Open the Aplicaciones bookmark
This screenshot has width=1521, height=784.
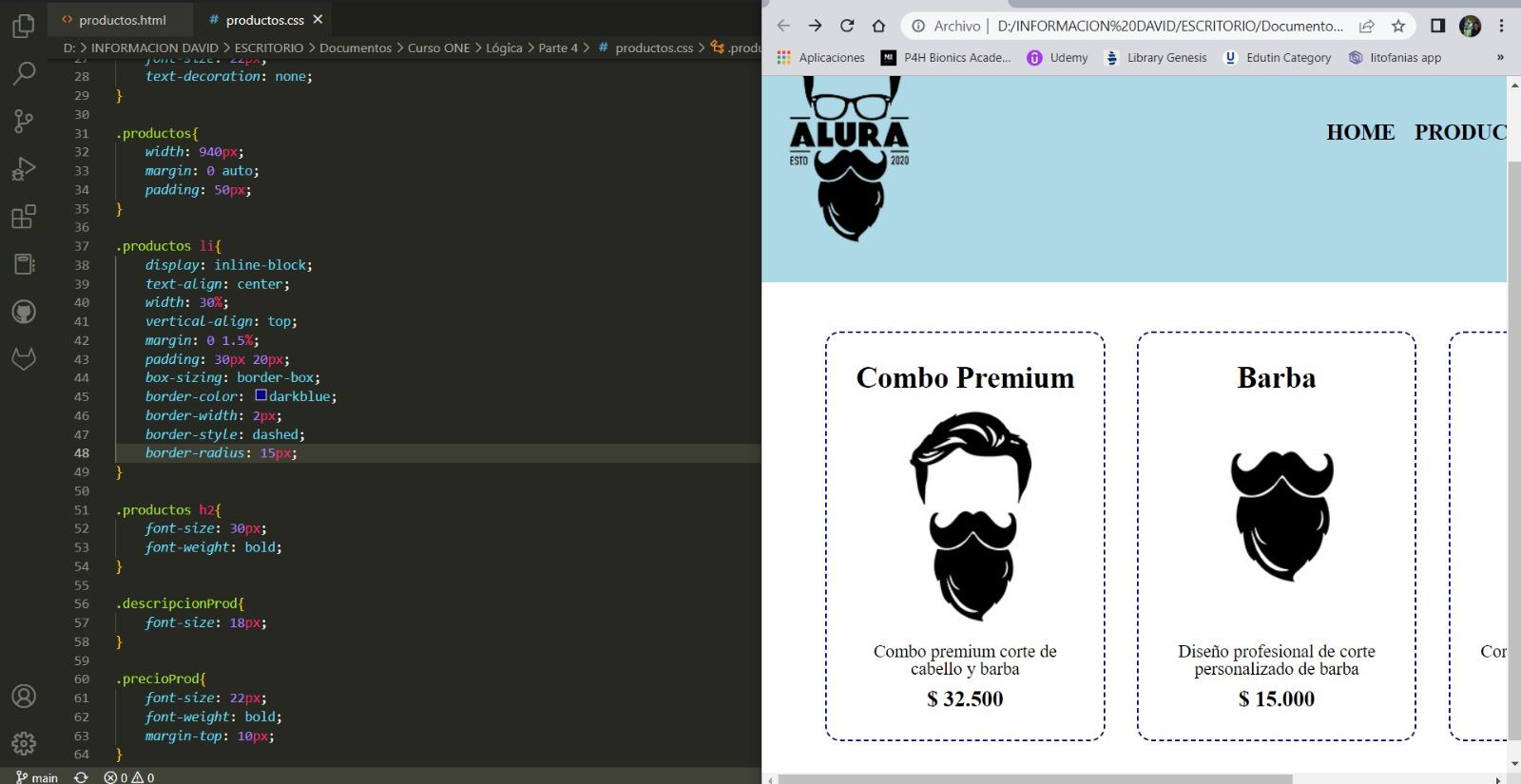pyautogui.click(x=820, y=57)
